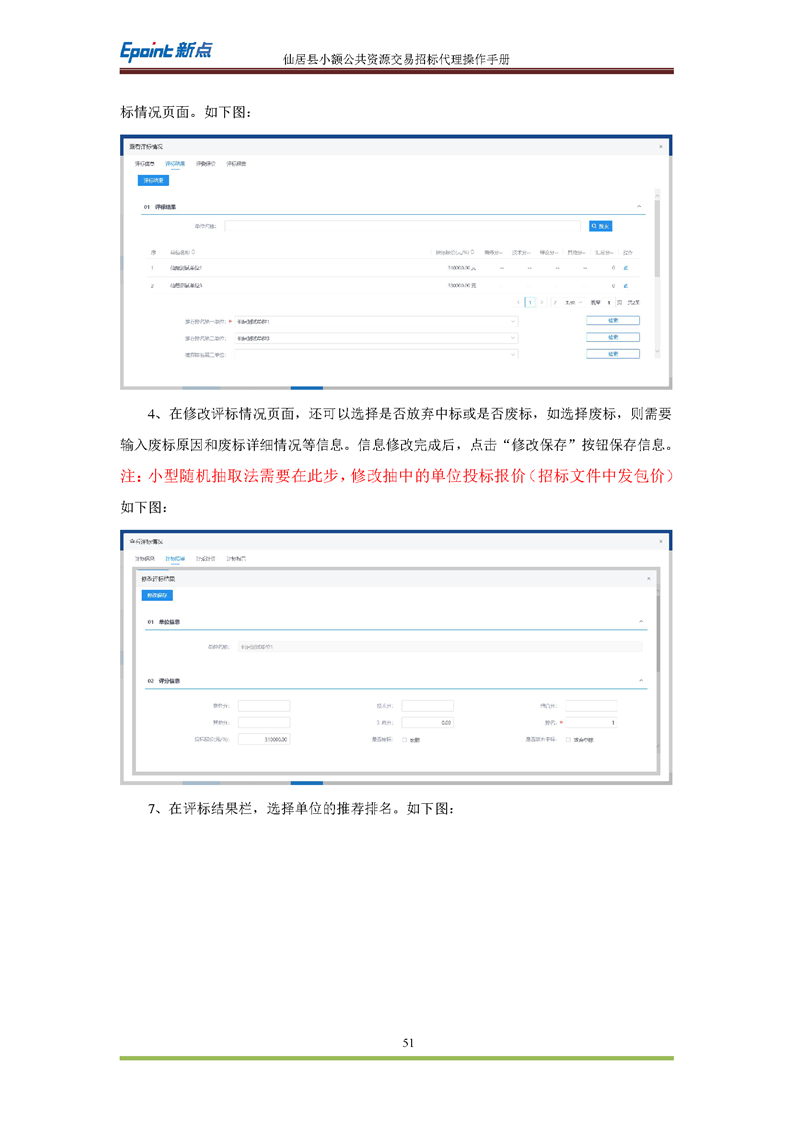793x1122 pixels.
Task: Click the sort icon beside the bid price column header
Action: coord(472,252)
